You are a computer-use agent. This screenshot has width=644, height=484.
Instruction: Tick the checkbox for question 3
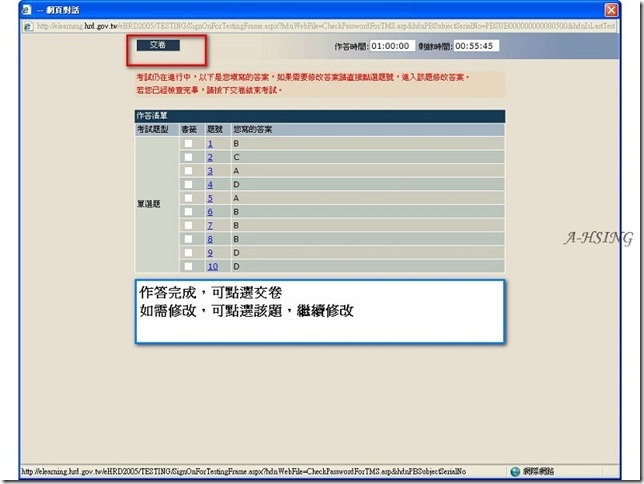(x=188, y=171)
